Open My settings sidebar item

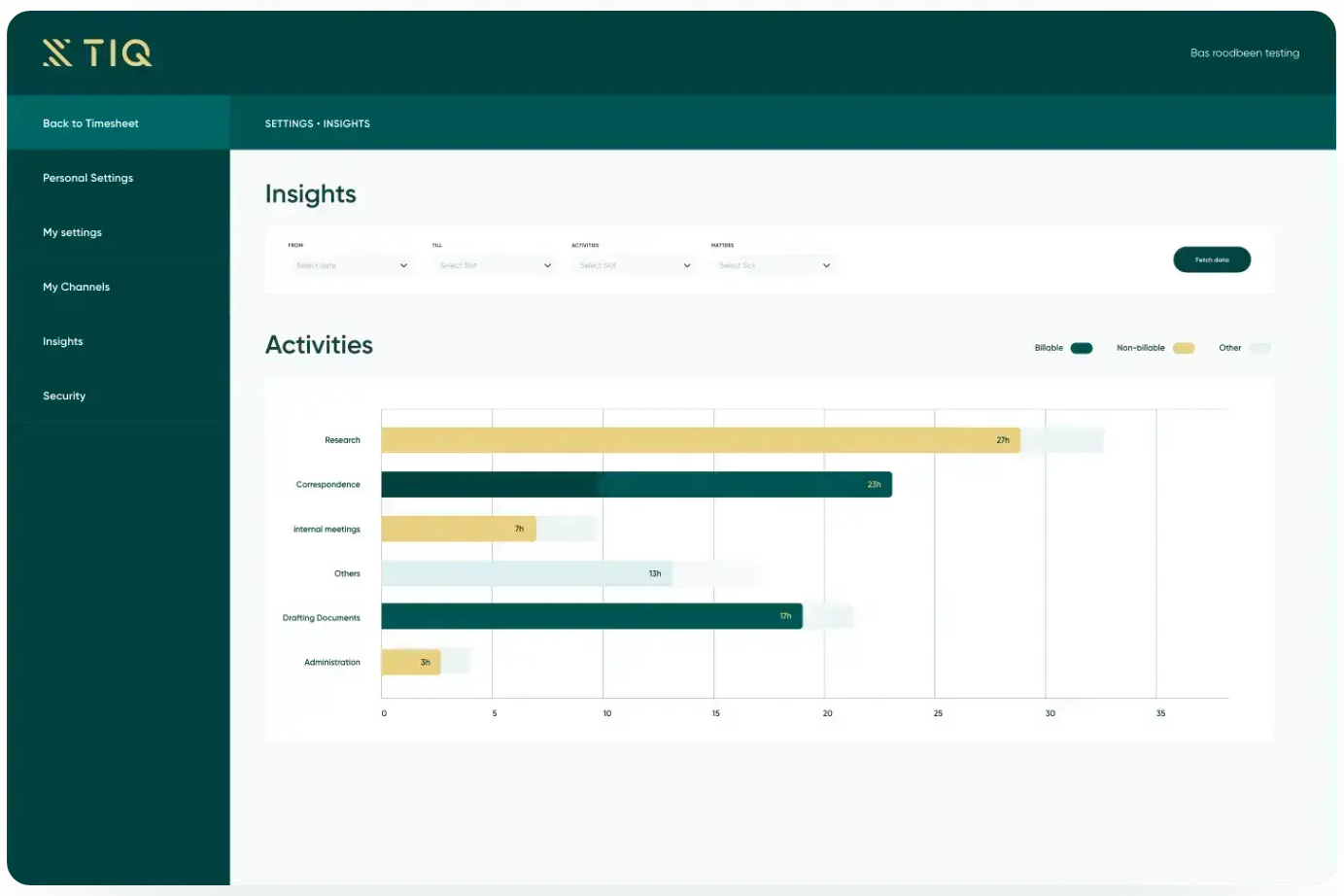click(x=72, y=232)
